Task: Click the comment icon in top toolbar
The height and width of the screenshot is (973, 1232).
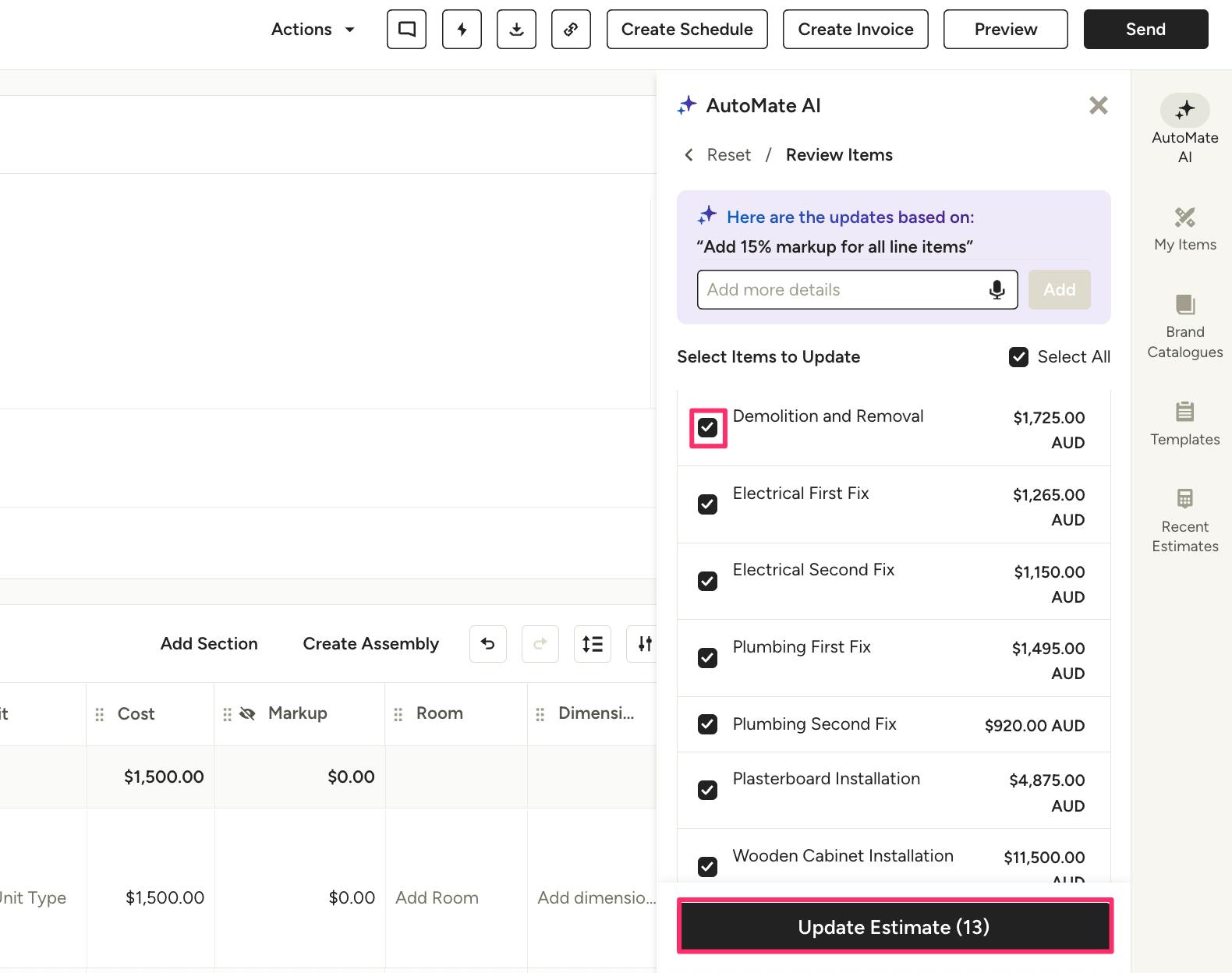Action: click(406, 30)
